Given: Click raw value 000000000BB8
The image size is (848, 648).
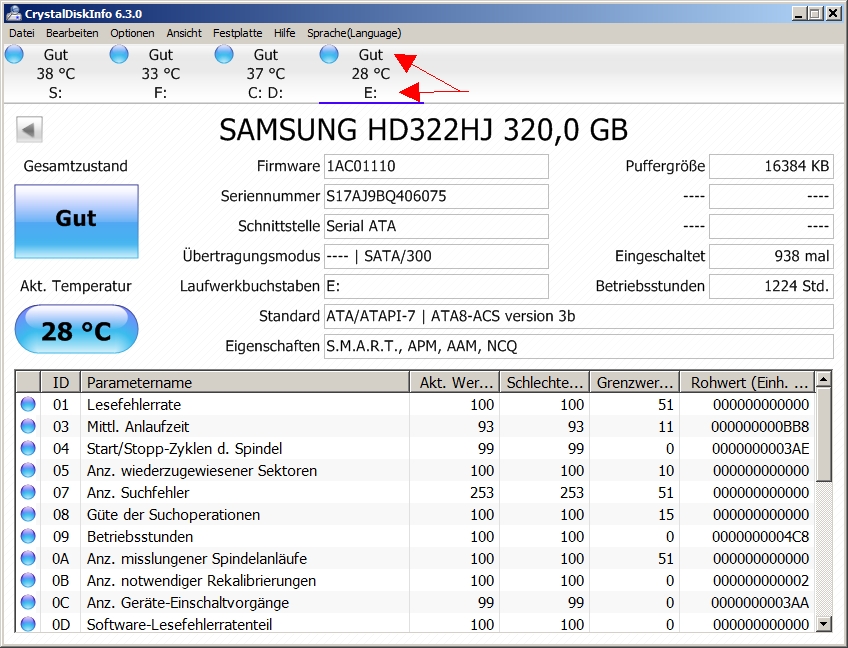Looking at the screenshot, I should tap(760, 427).
